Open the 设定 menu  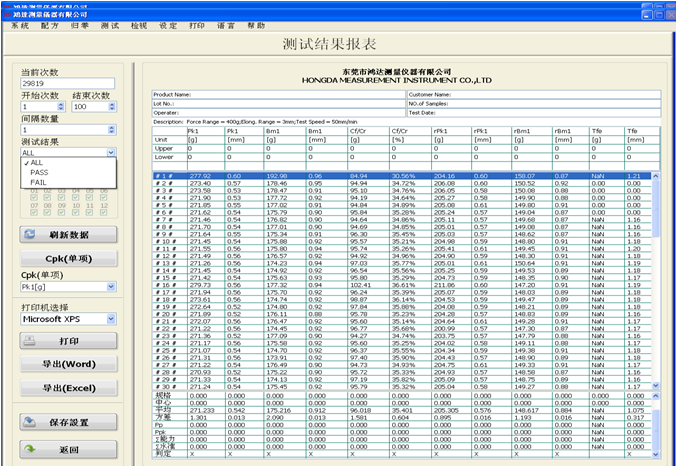tap(168, 24)
